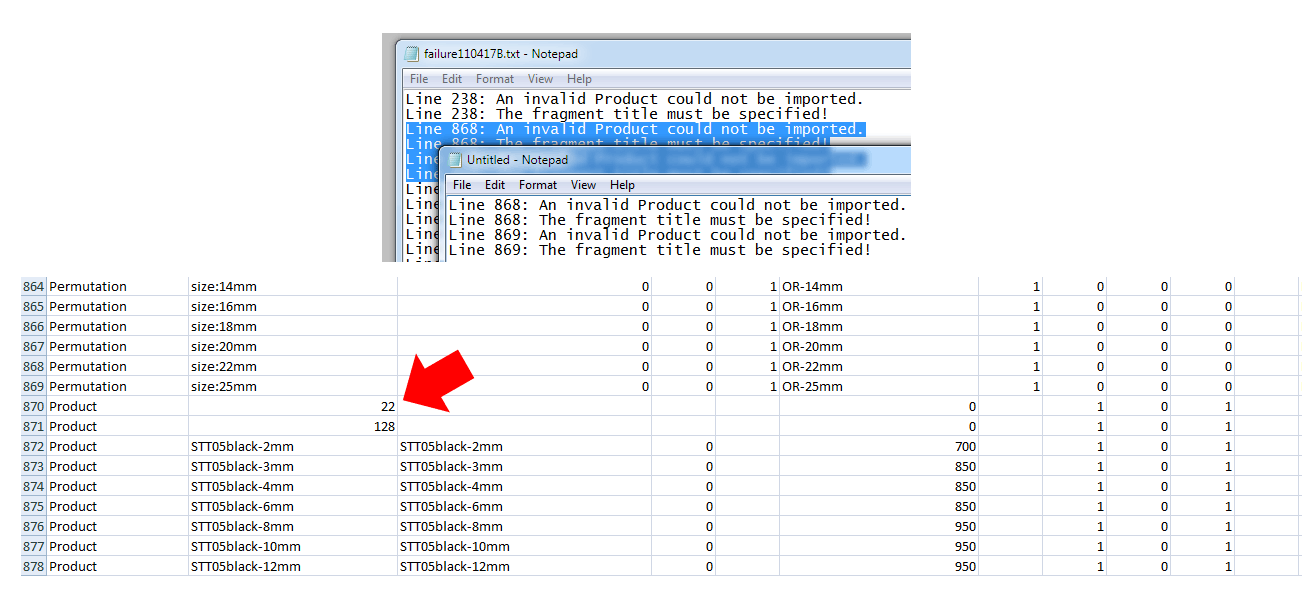Open Format menu in failure110417B.txt Notepad
This screenshot has width=1302, height=593.
pos(495,79)
